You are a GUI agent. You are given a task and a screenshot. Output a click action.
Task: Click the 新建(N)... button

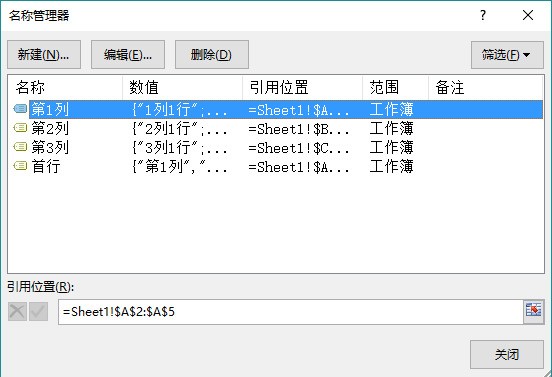pos(44,55)
